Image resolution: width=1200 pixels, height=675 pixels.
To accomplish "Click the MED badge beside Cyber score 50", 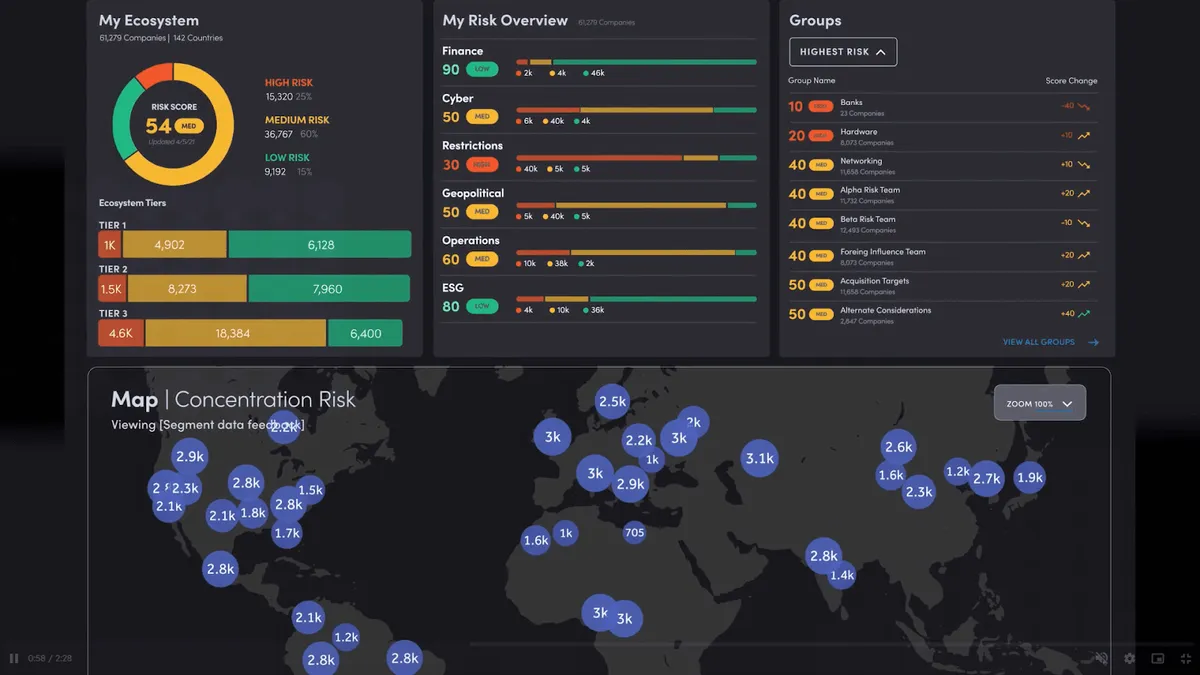I will click(x=482, y=117).
